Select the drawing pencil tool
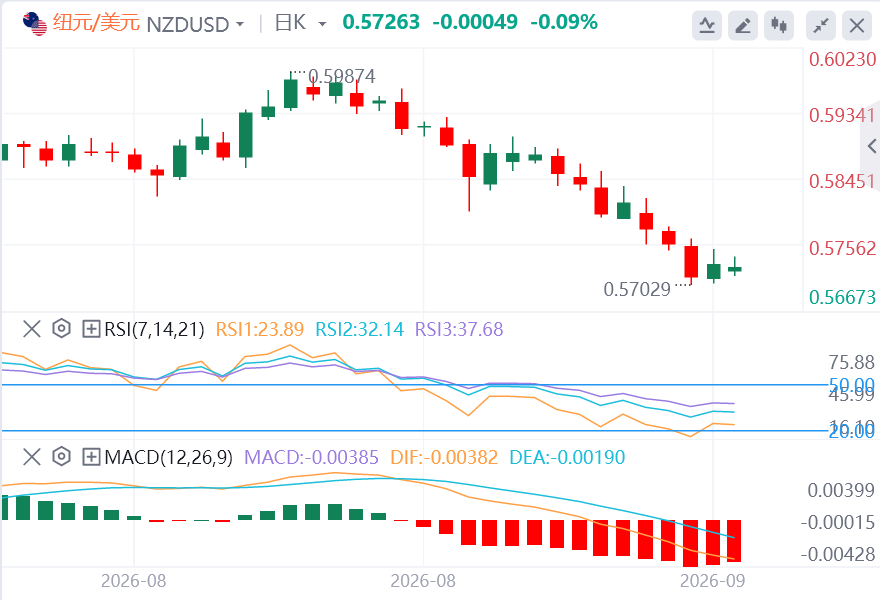Image resolution: width=880 pixels, height=600 pixels. (x=742, y=25)
